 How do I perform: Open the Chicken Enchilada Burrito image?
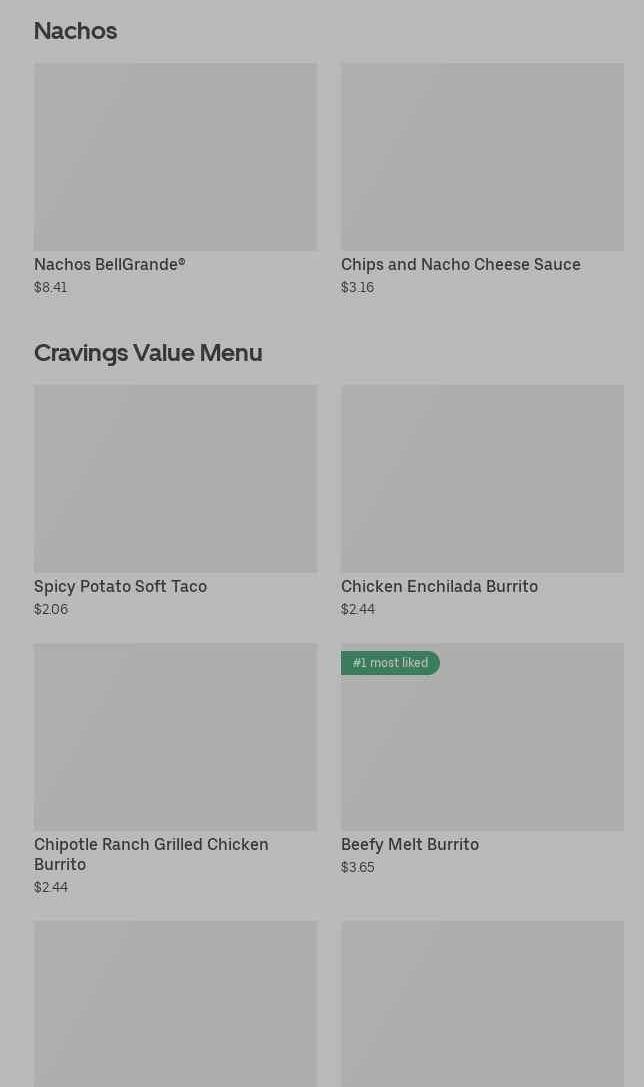[x=482, y=479]
